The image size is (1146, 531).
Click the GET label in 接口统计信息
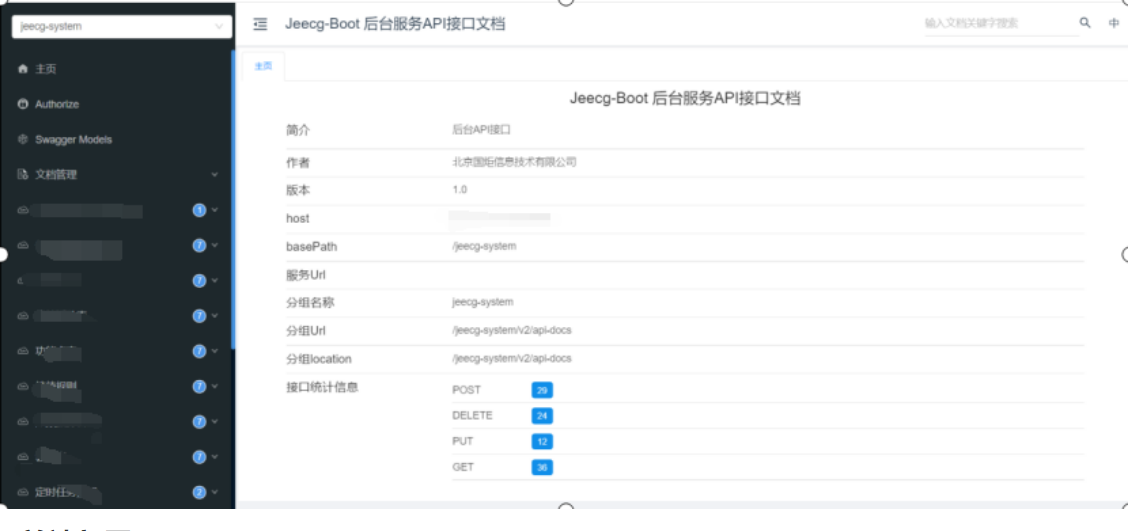click(463, 467)
